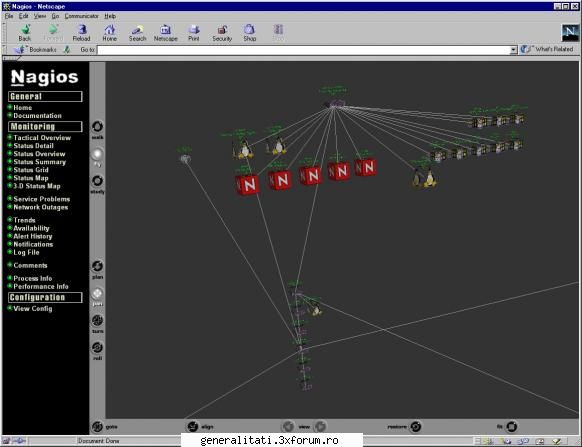
Task: Open the Process Info link
Action: pyautogui.click(x=33, y=279)
